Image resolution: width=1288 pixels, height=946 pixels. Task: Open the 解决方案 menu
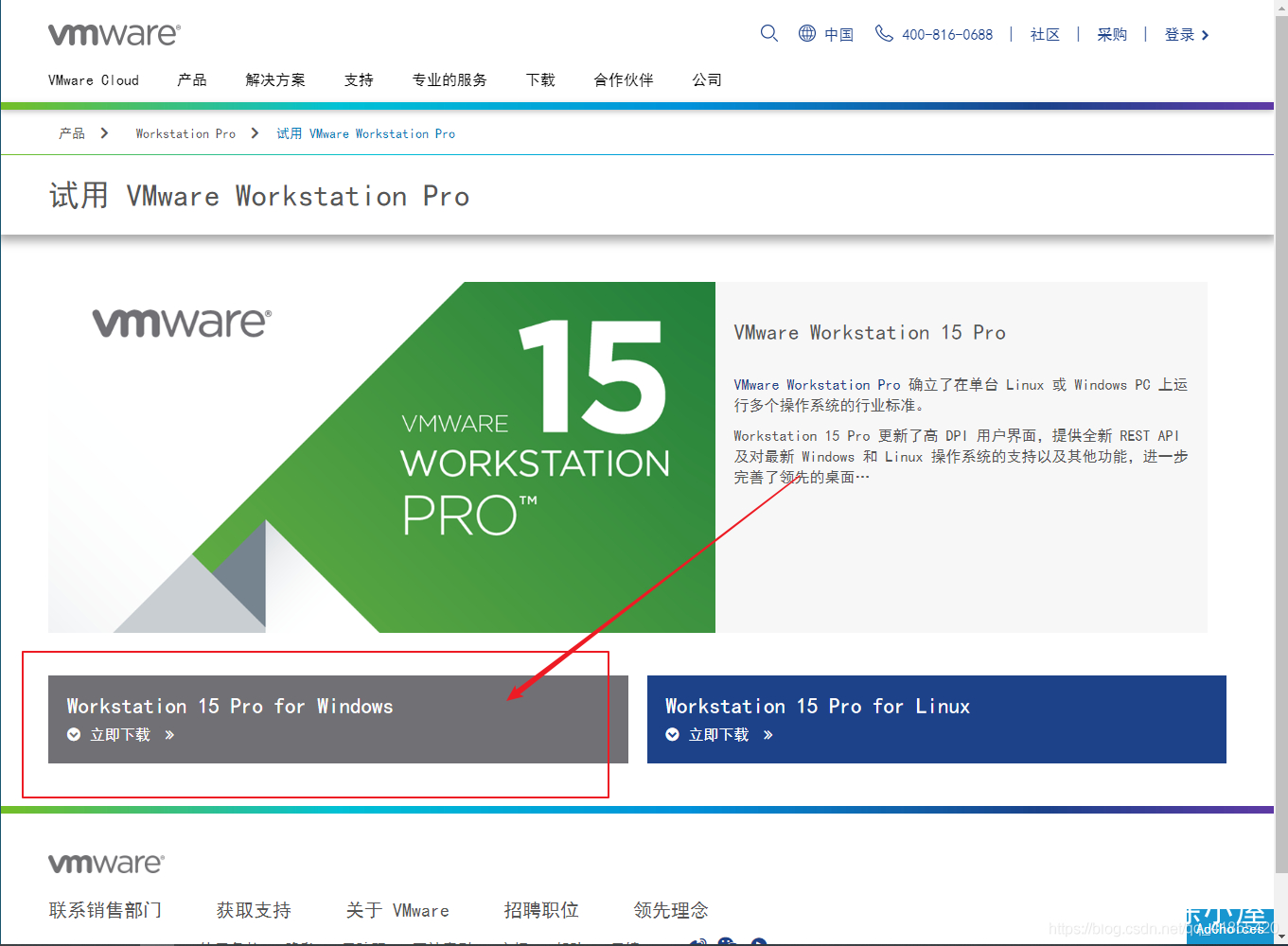click(275, 80)
